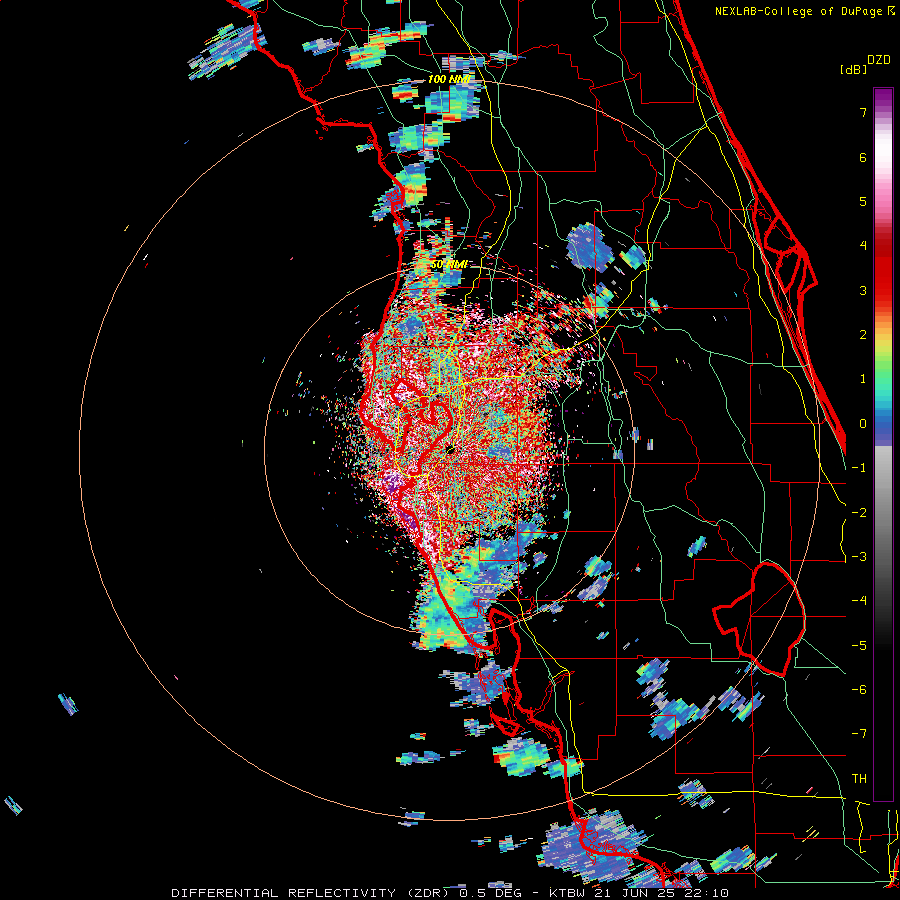
Task: Click the -4 value on the color scale
Action: point(859,601)
